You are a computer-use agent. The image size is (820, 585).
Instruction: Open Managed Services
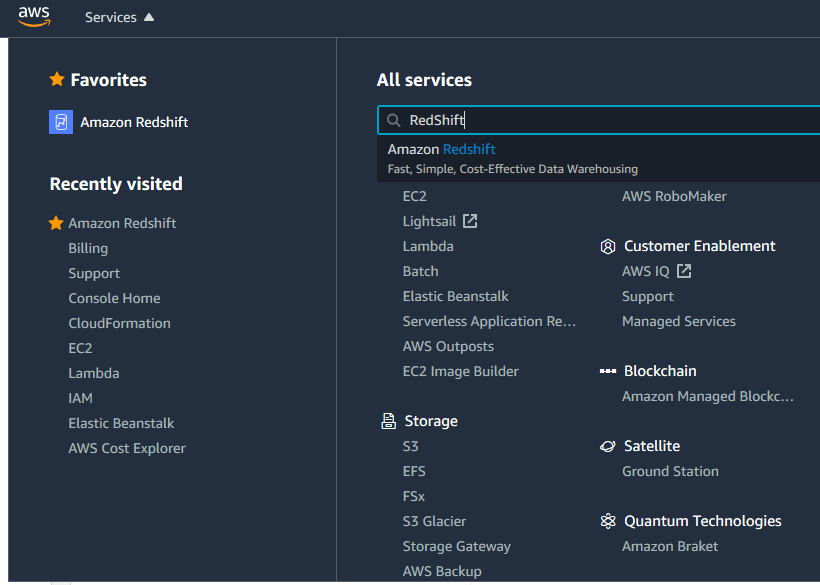pyautogui.click(x=679, y=322)
